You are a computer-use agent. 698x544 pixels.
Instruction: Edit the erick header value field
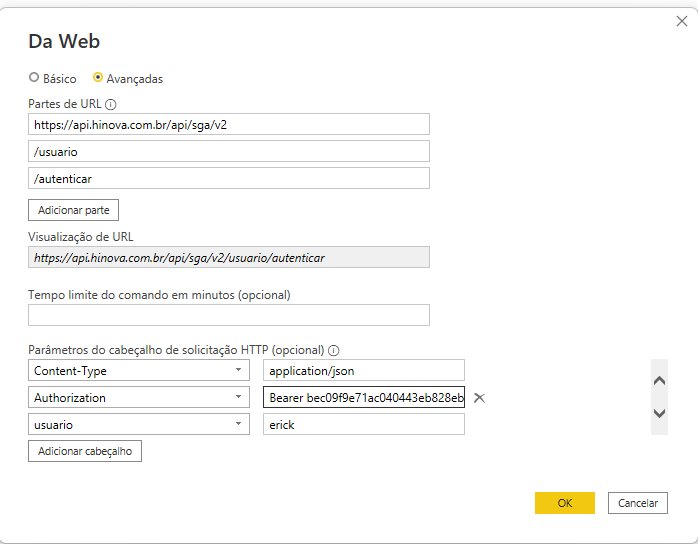coord(364,424)
